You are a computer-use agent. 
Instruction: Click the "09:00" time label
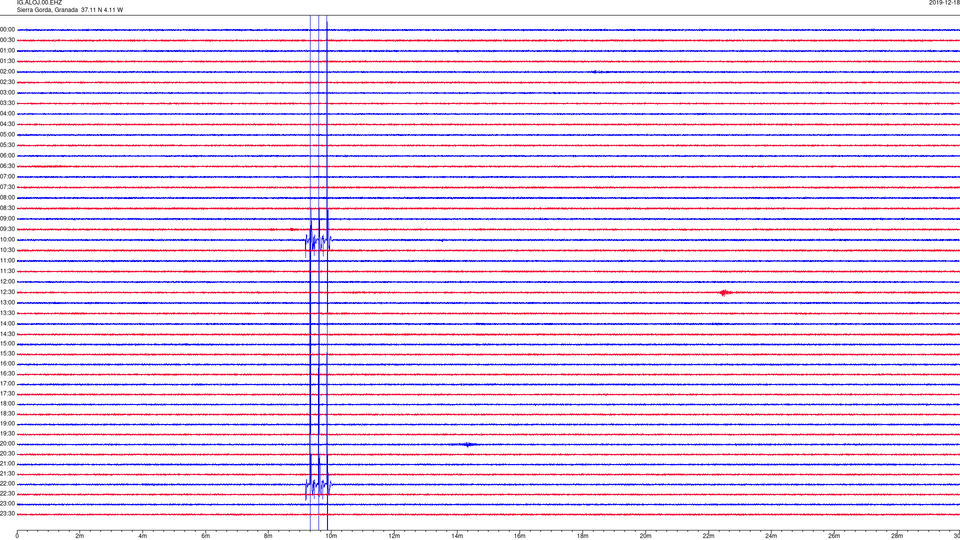tap(7, 219)
